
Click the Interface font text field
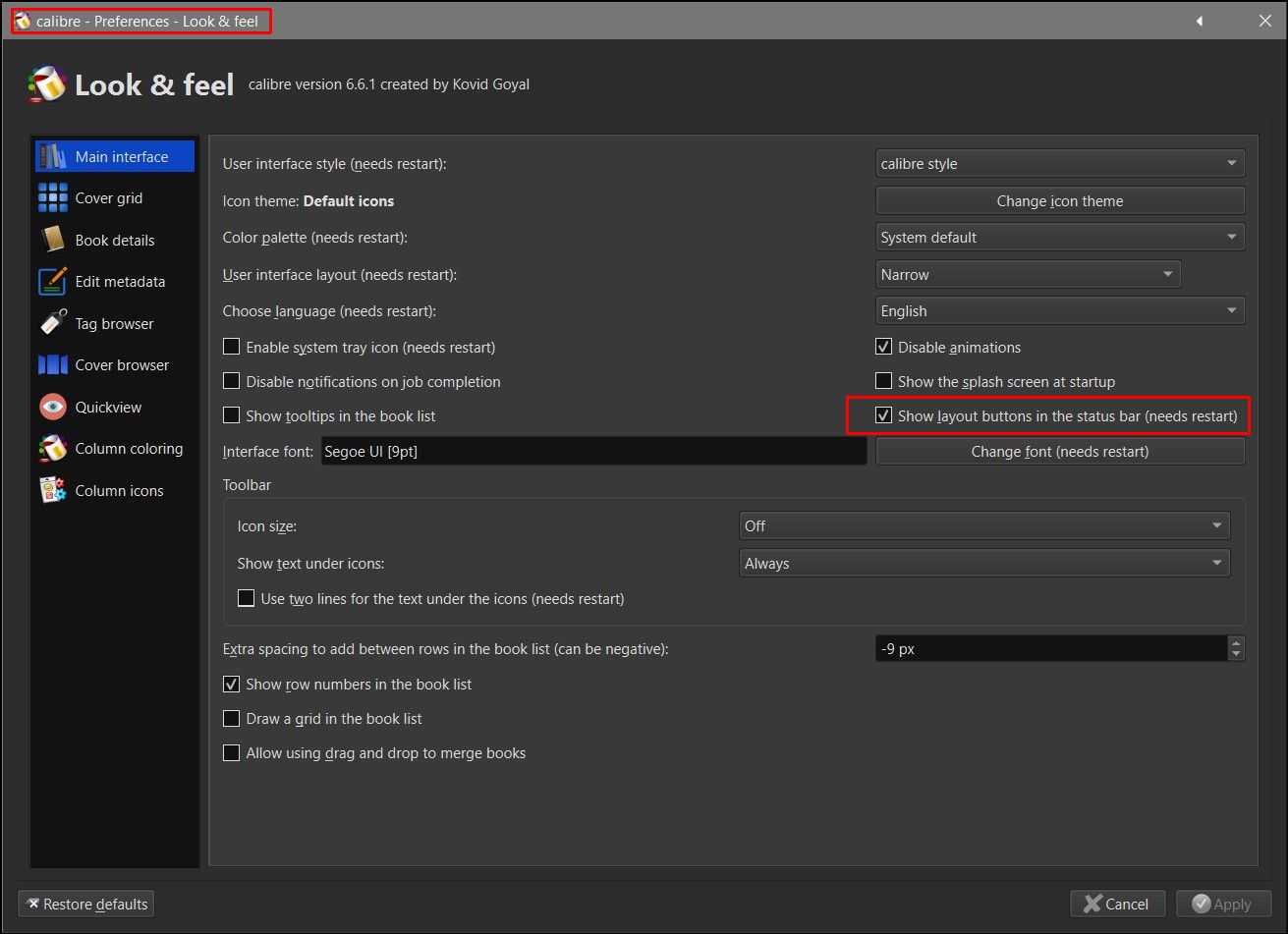pos(594,452)
